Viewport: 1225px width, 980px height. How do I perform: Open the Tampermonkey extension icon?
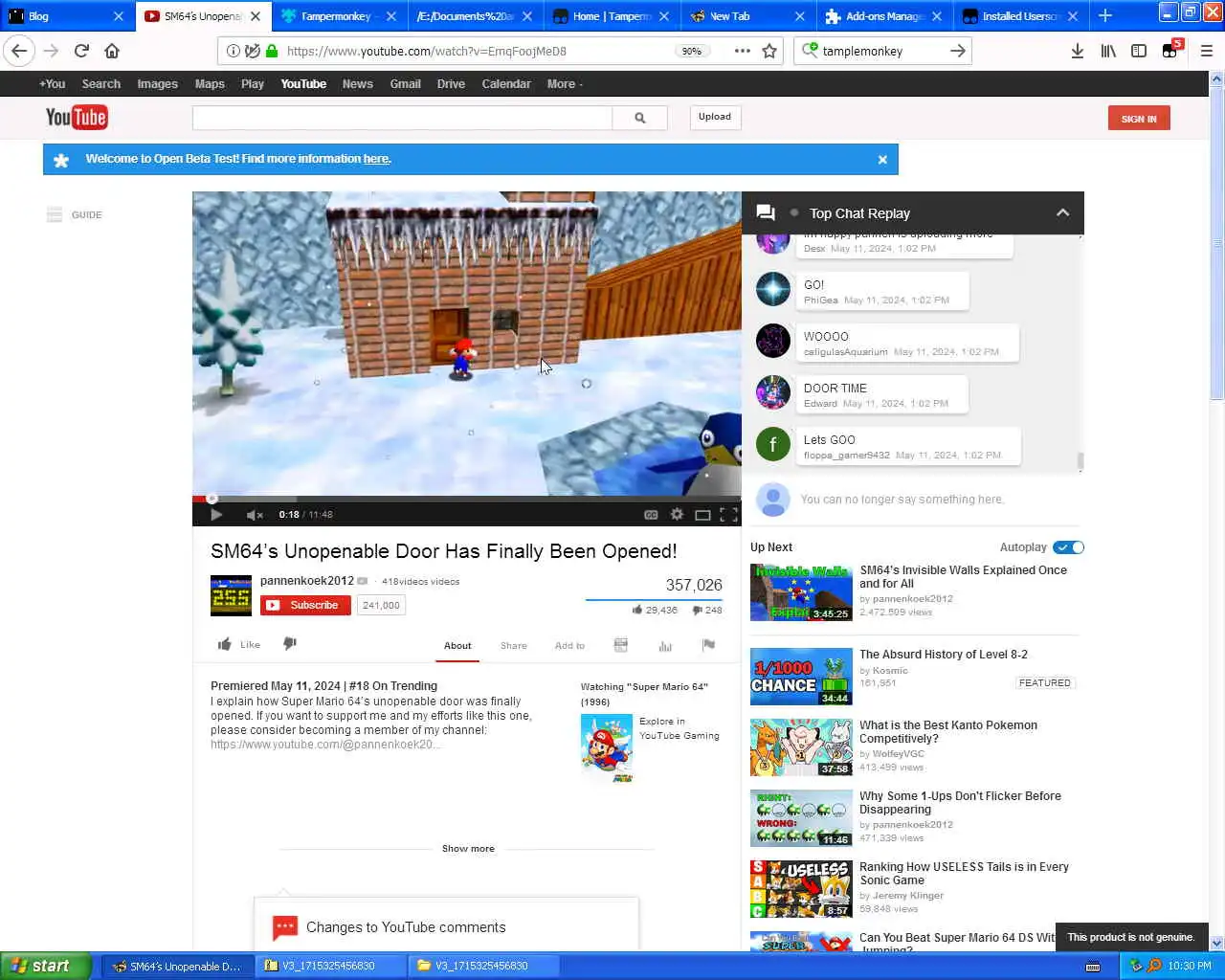(x=1170, y=50)
